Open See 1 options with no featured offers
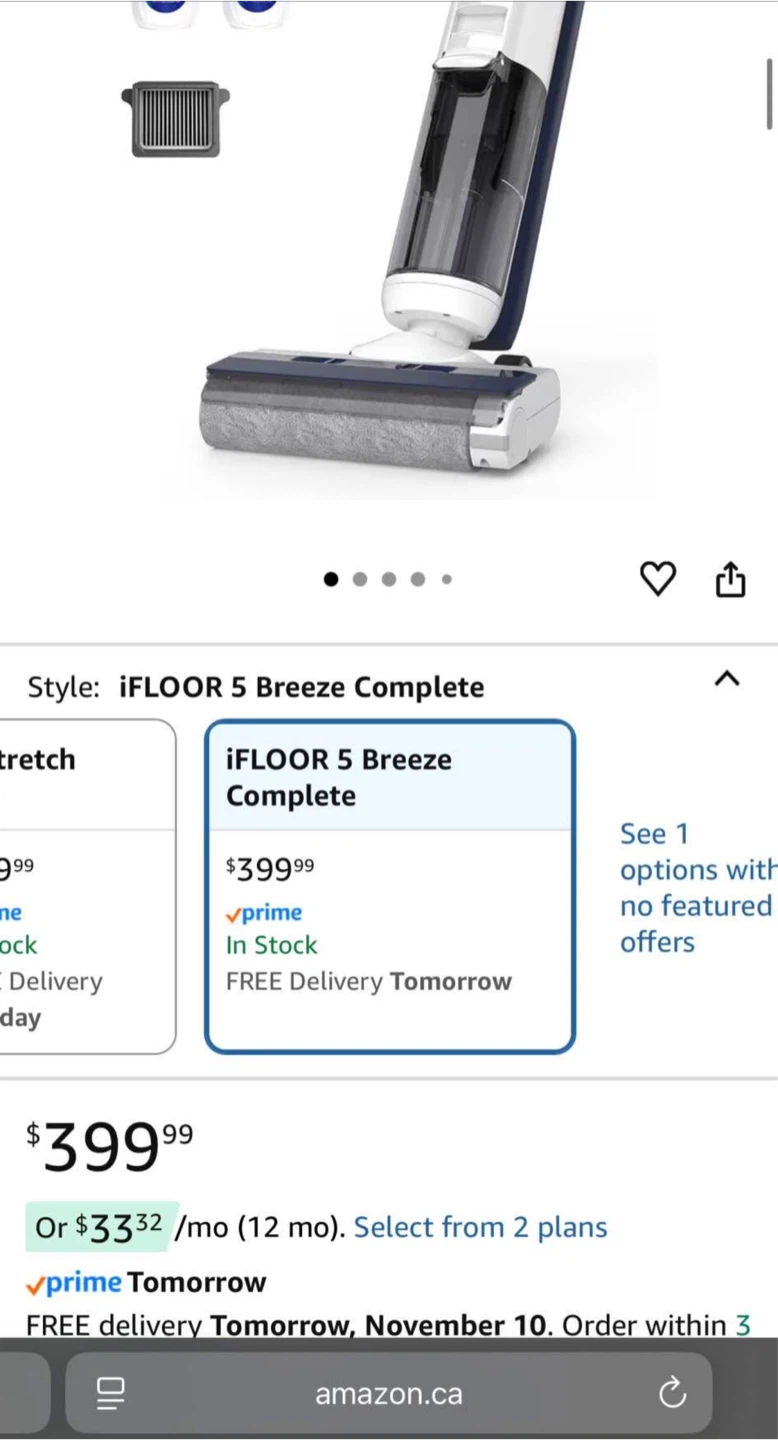This screenshot has width=778, height=1440. click(696, 888)
